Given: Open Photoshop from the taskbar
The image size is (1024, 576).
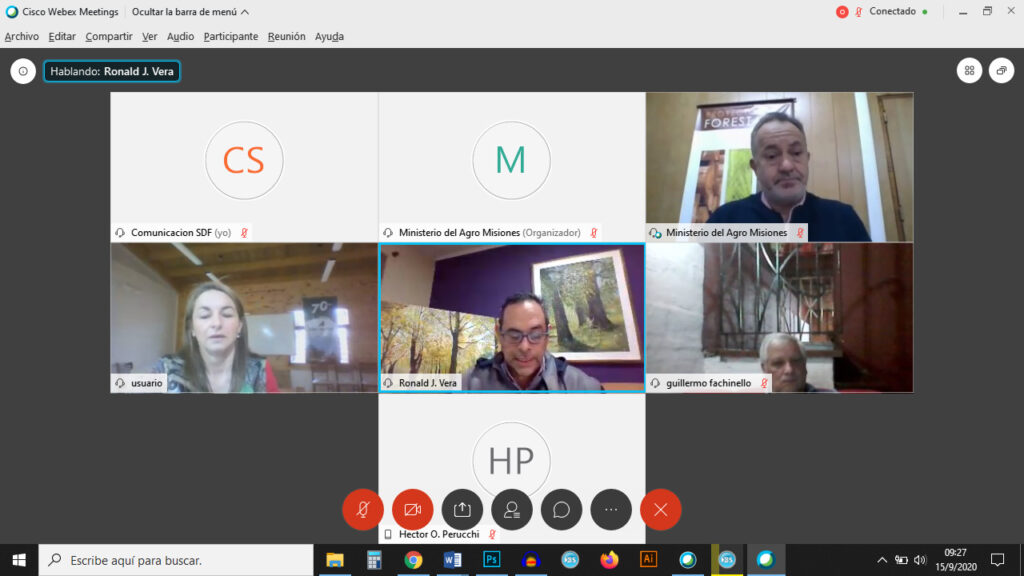Looking at the screenshot, I should (x=491, y=560).
